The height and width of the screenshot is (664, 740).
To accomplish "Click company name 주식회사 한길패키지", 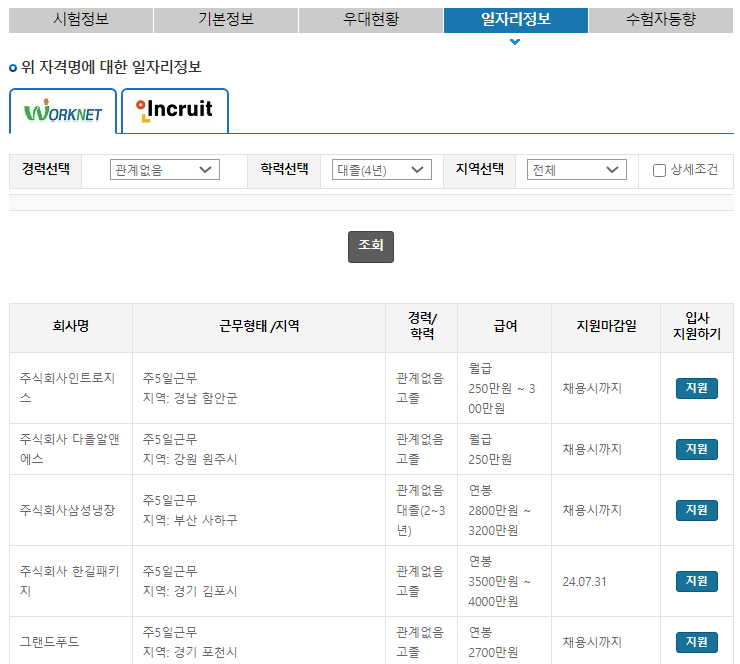I will coord(69,581).
